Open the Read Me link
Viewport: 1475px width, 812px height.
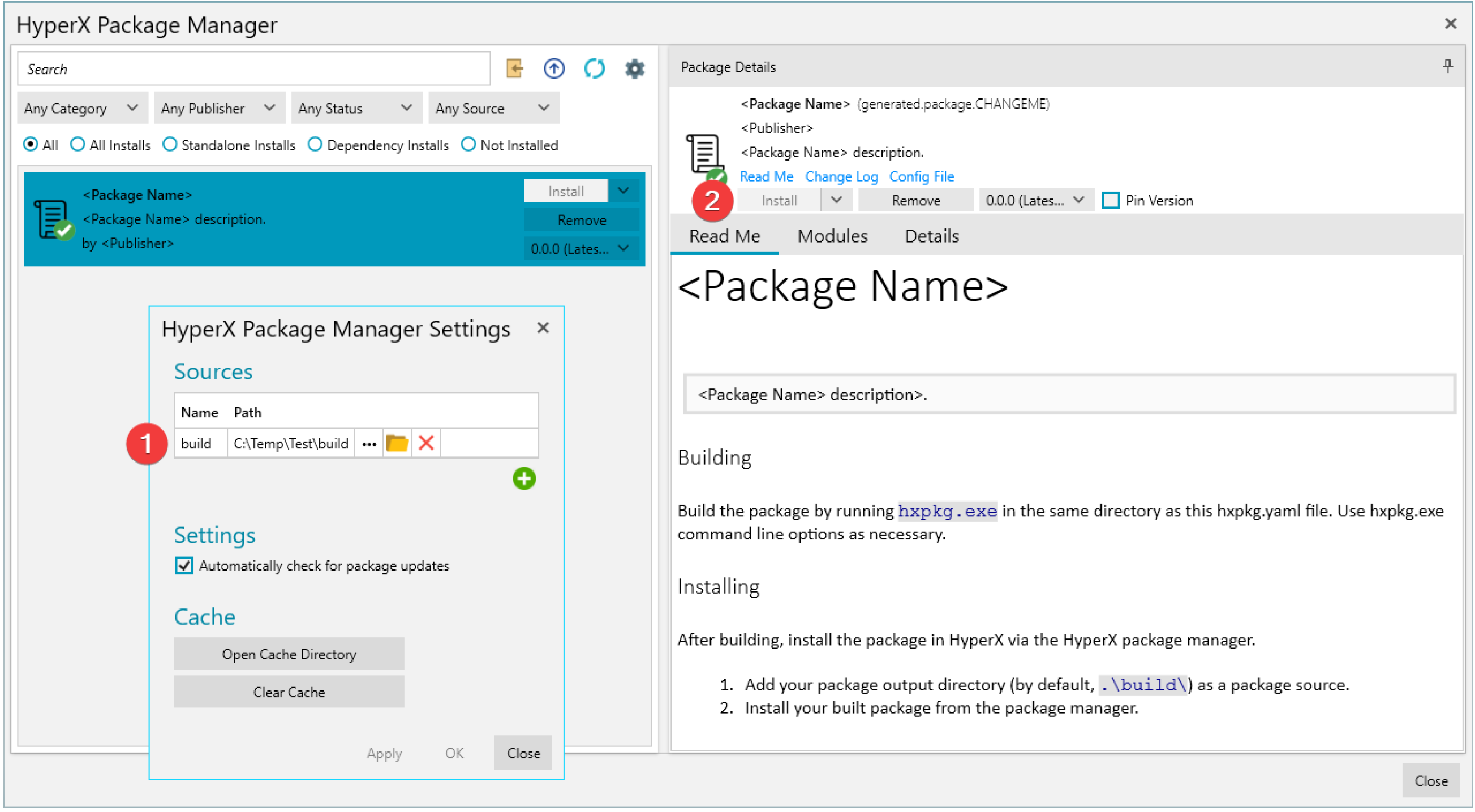point(766,177)
